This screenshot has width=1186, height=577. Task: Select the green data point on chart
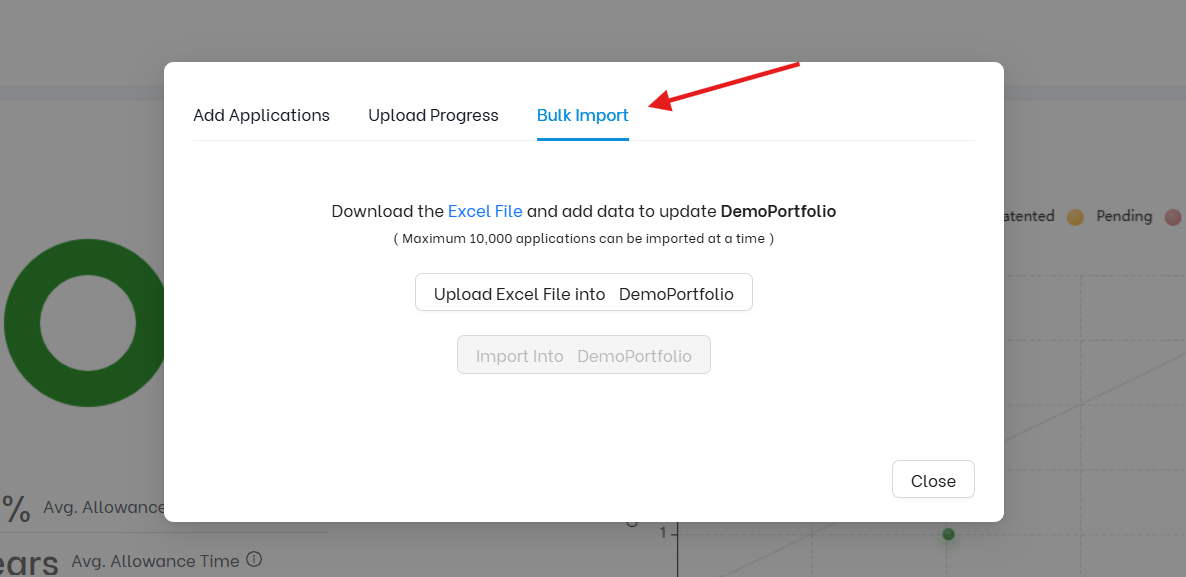click(948, 535)
